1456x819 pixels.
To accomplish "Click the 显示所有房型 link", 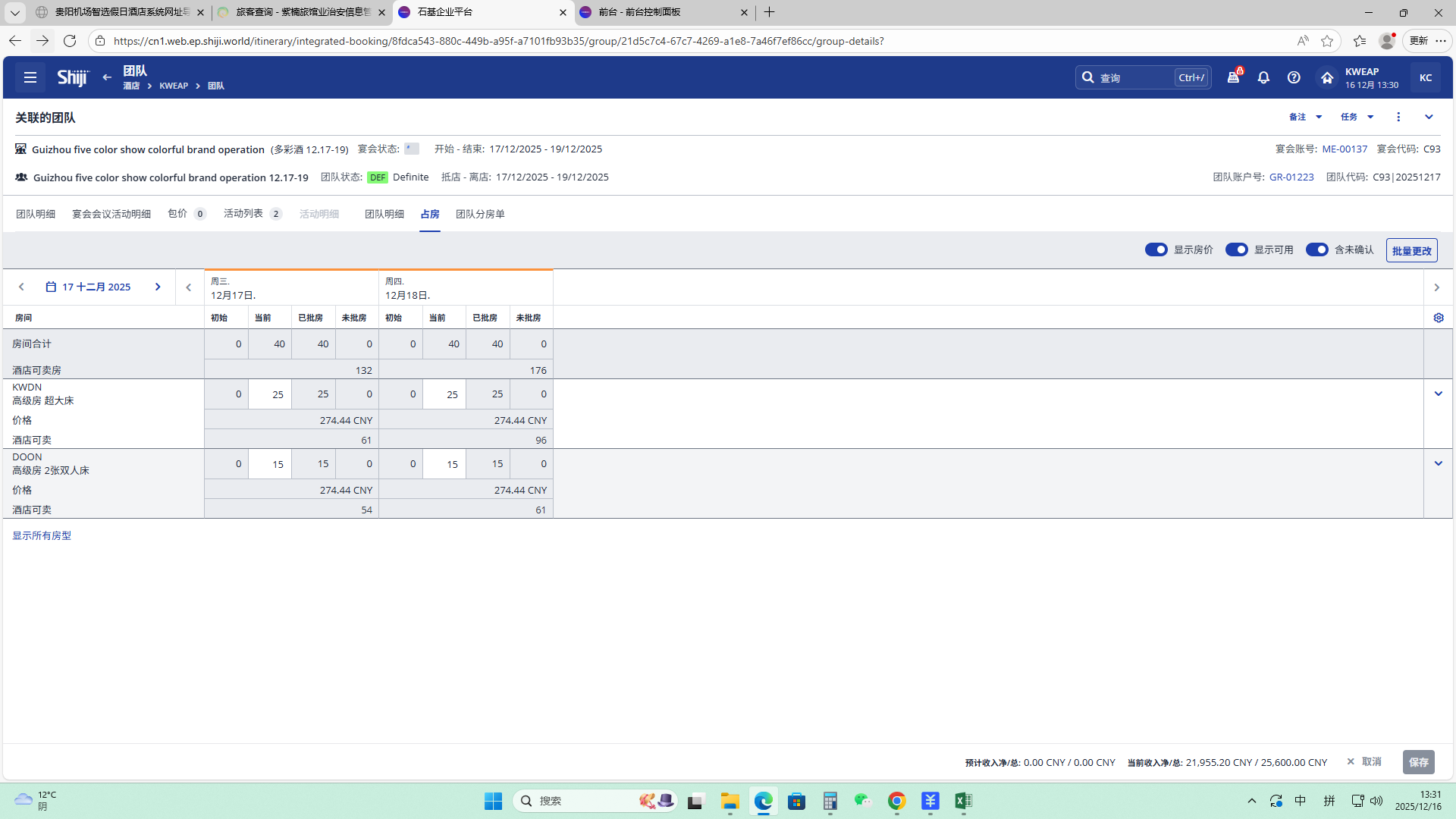I will [42, 535].
